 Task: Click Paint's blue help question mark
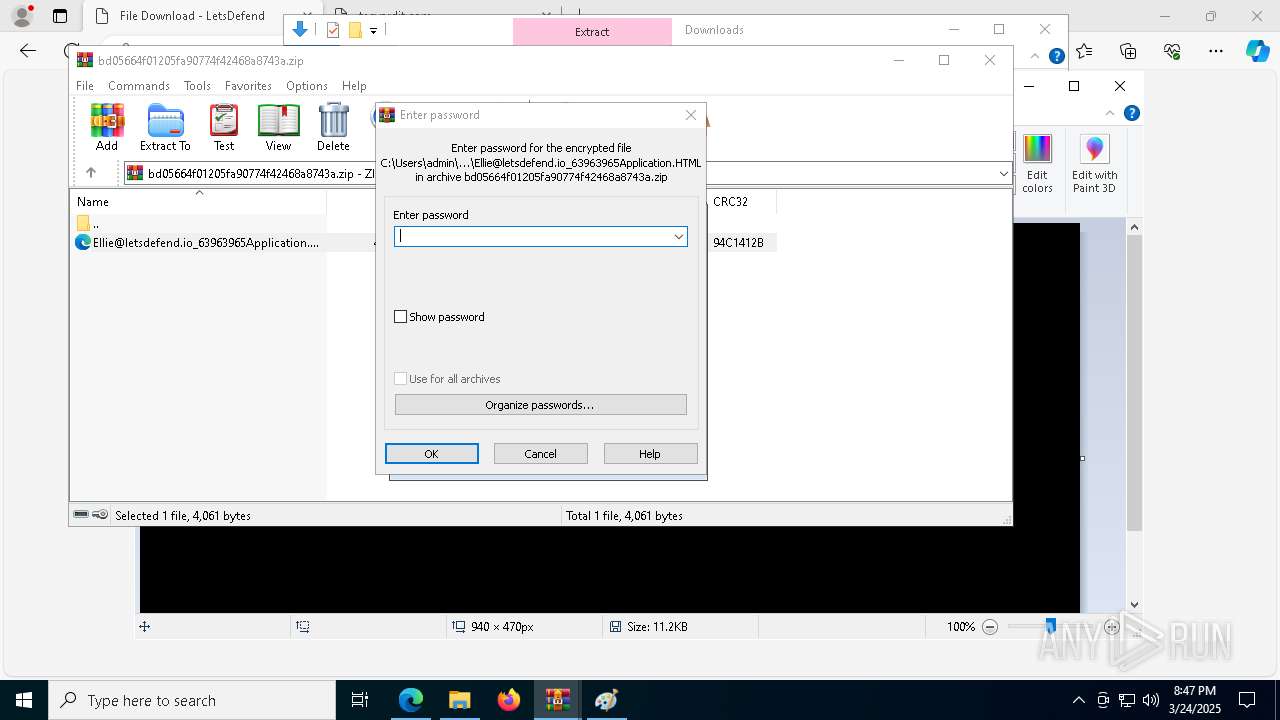point(1132,113)
